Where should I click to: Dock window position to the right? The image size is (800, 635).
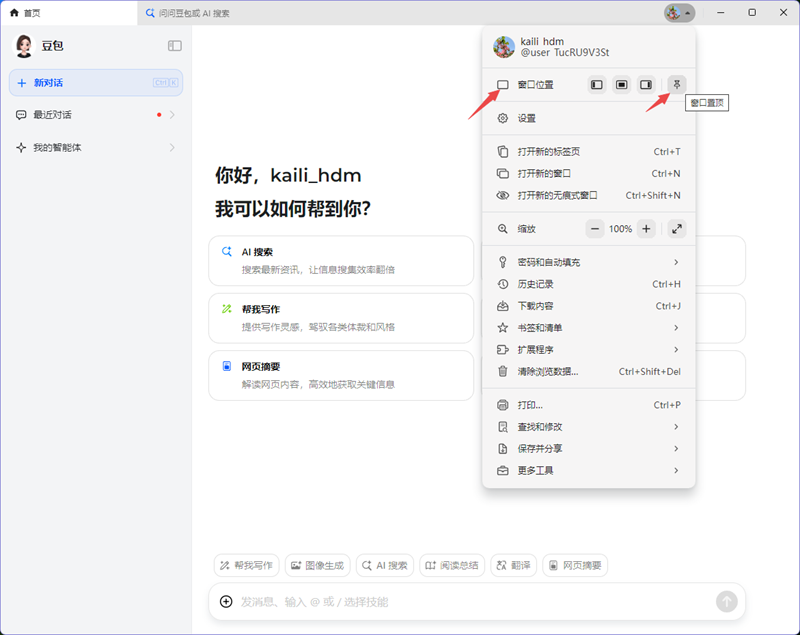tap(646, 84)
